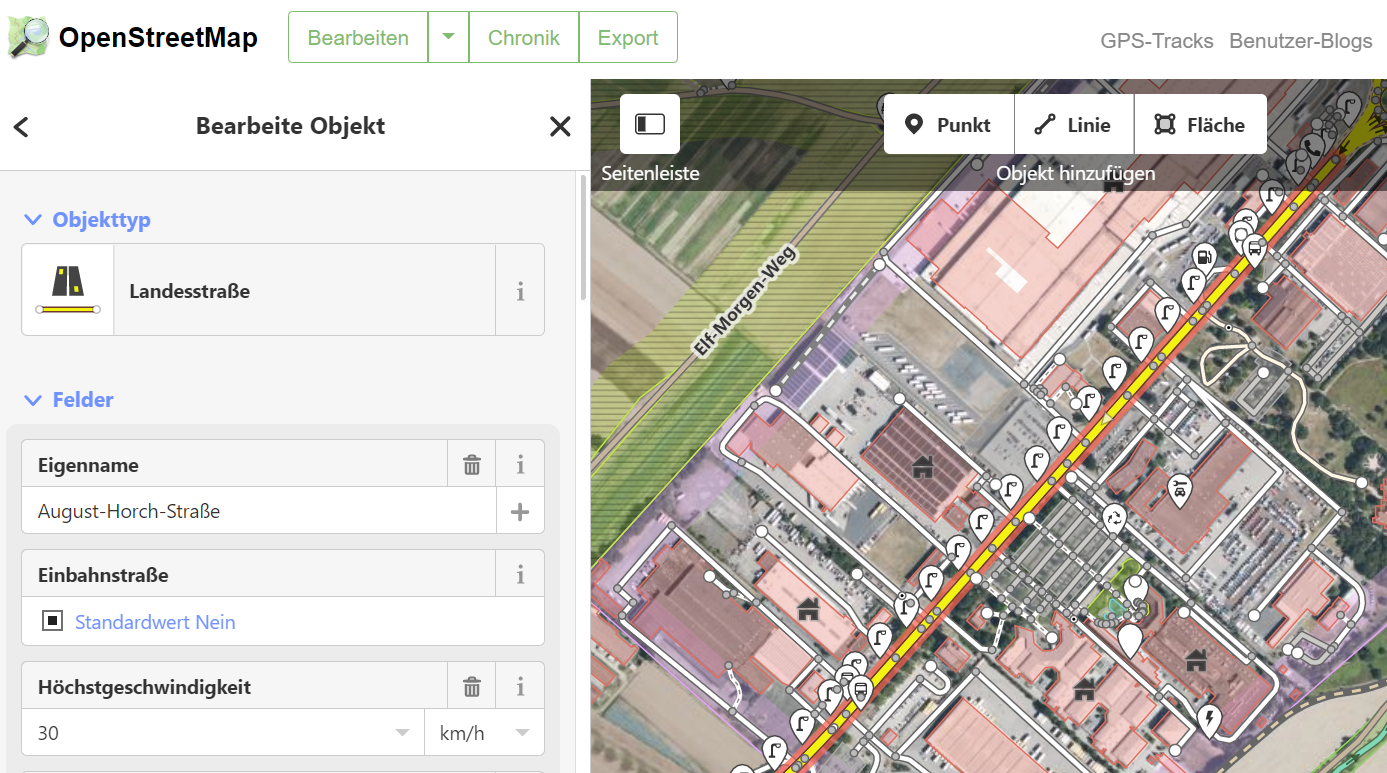The width and height of the screenshot is (1387, 773).
Task: Delete the Eigenname field using its trash icon
Action: click(x=472, y=465)
